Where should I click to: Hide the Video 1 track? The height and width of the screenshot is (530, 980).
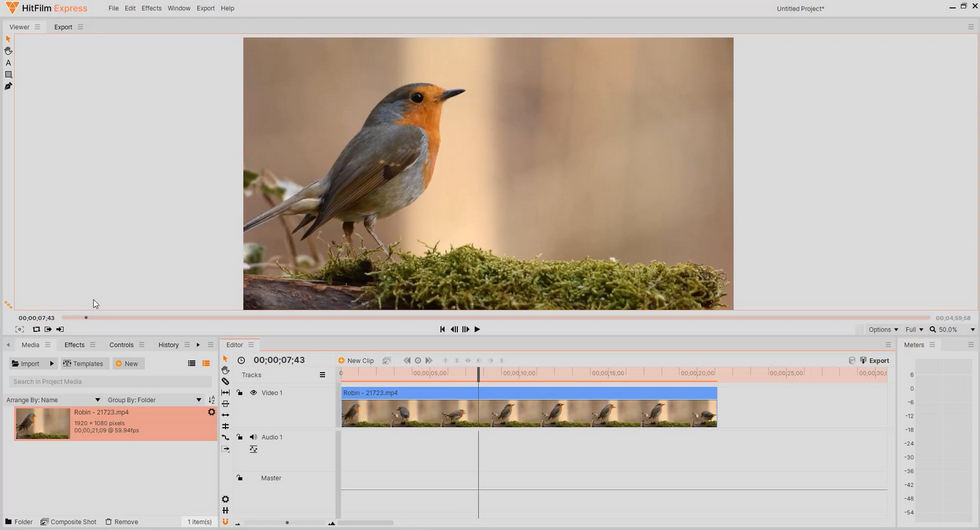(253, 393)
